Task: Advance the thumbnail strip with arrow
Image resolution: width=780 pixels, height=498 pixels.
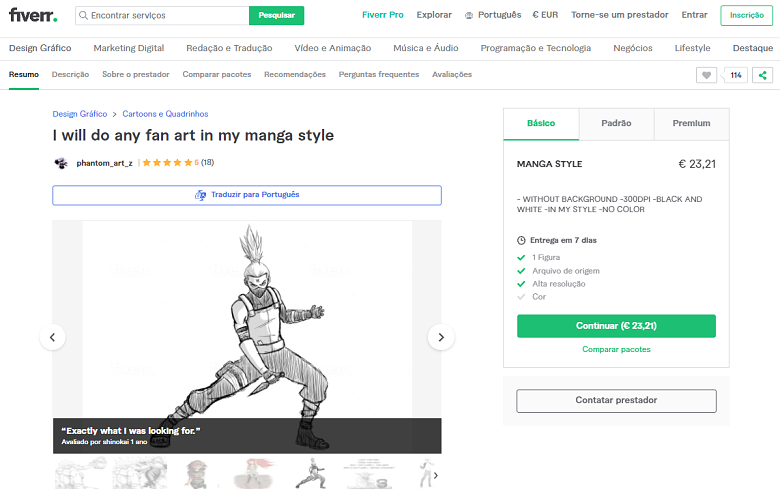Action: pos(435,476)
